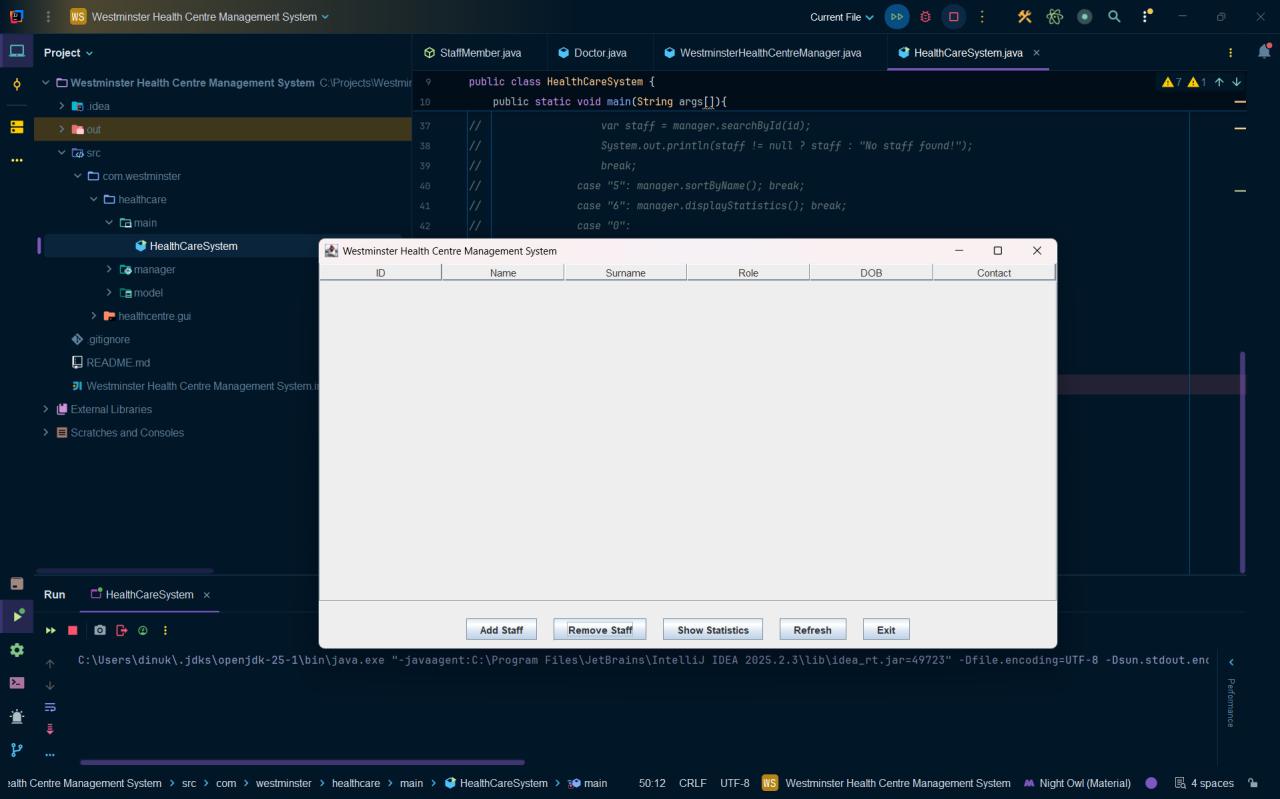Click the Remove Staff button
The width and height of the screenshot is (1280, 799).
(600, 630)
